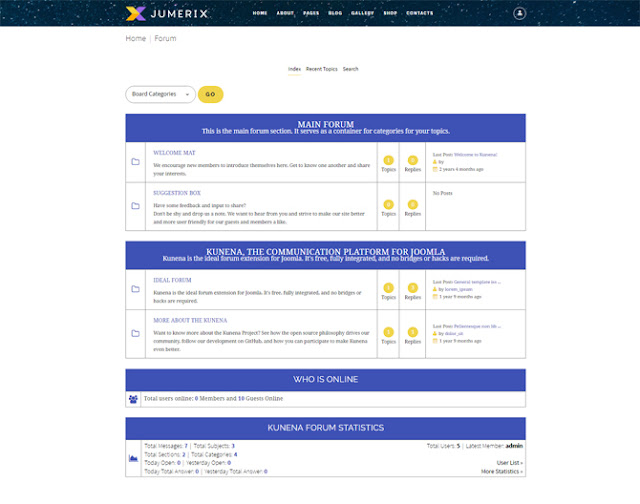Open latest member admin profile
The width and height of the screenshot is (640, 504).
tap(514, 446)
